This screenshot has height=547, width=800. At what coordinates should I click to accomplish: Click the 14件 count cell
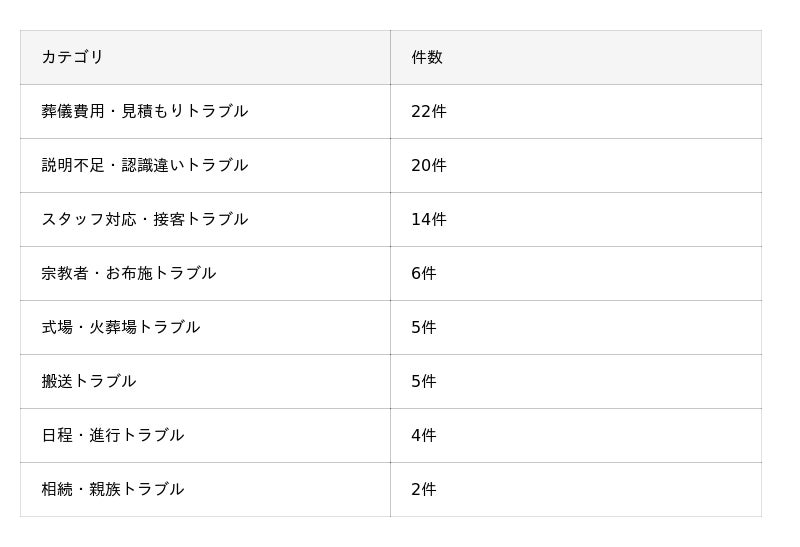click(429, 219)
